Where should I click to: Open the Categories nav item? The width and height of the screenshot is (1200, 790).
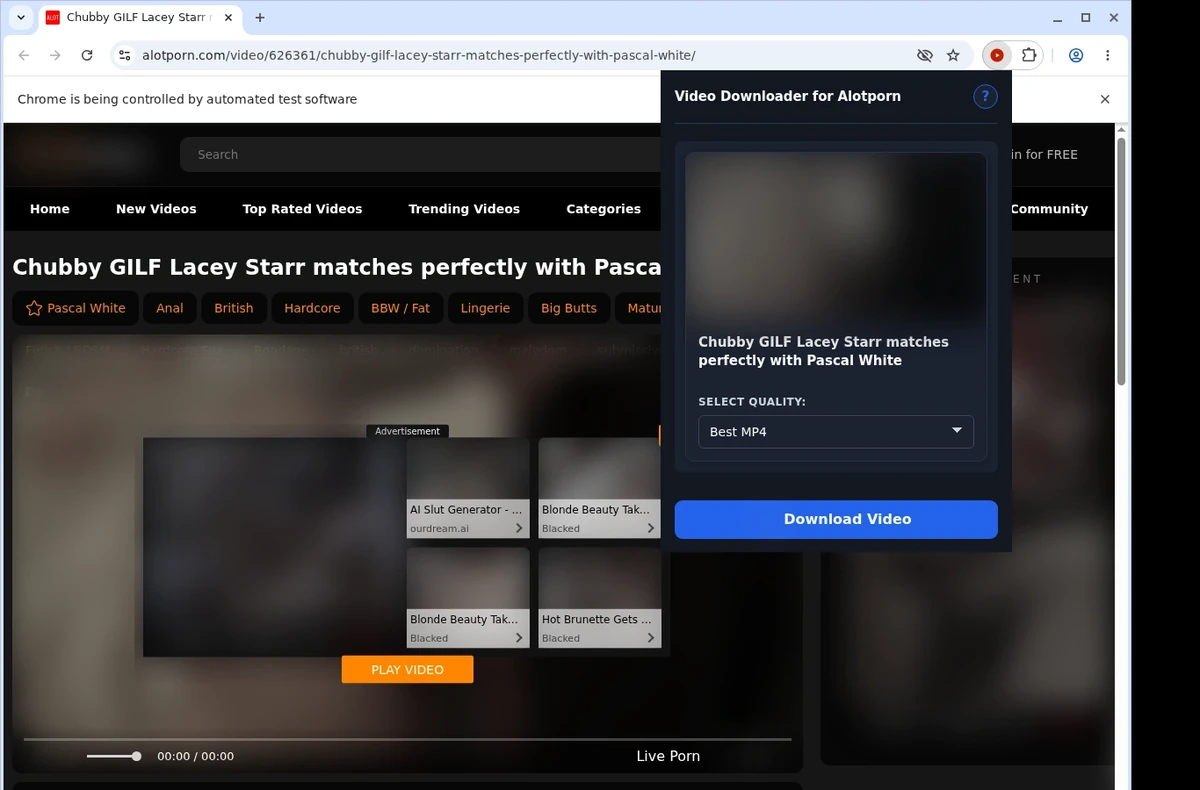click(x=603, y=209)
